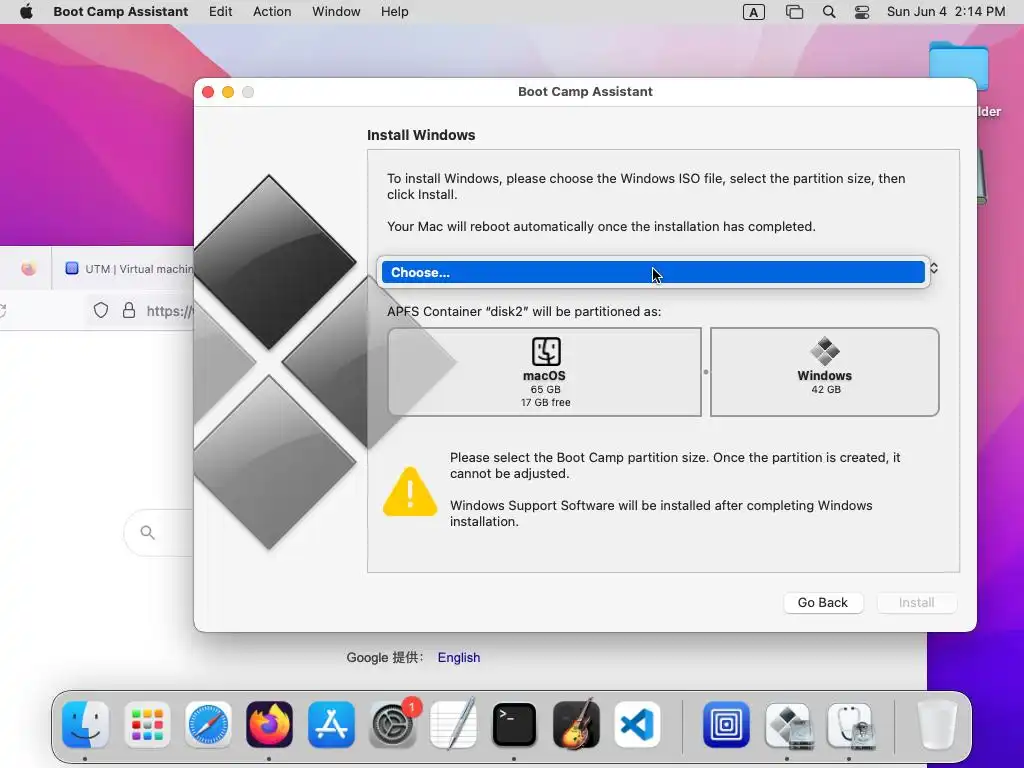Open the Window menu
This screenshot has width=1024, height=768.
coord(336,12)
